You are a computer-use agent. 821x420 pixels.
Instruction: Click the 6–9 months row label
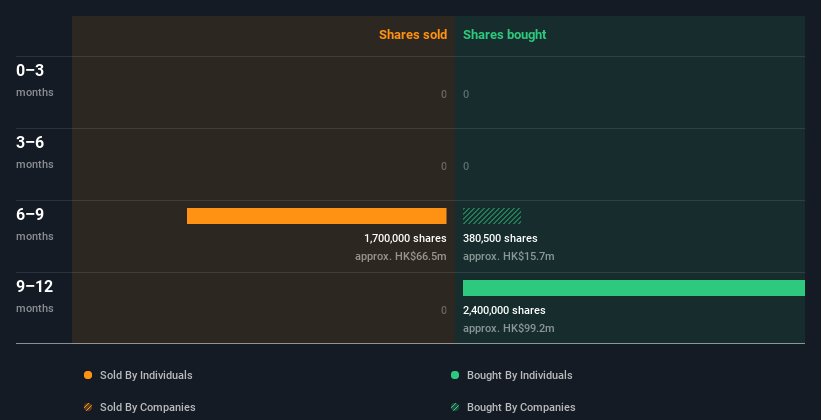35,224
